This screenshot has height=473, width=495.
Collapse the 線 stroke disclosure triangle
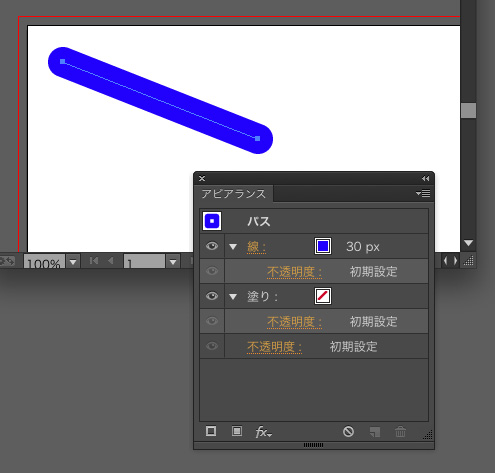click(x=233, y=247)
